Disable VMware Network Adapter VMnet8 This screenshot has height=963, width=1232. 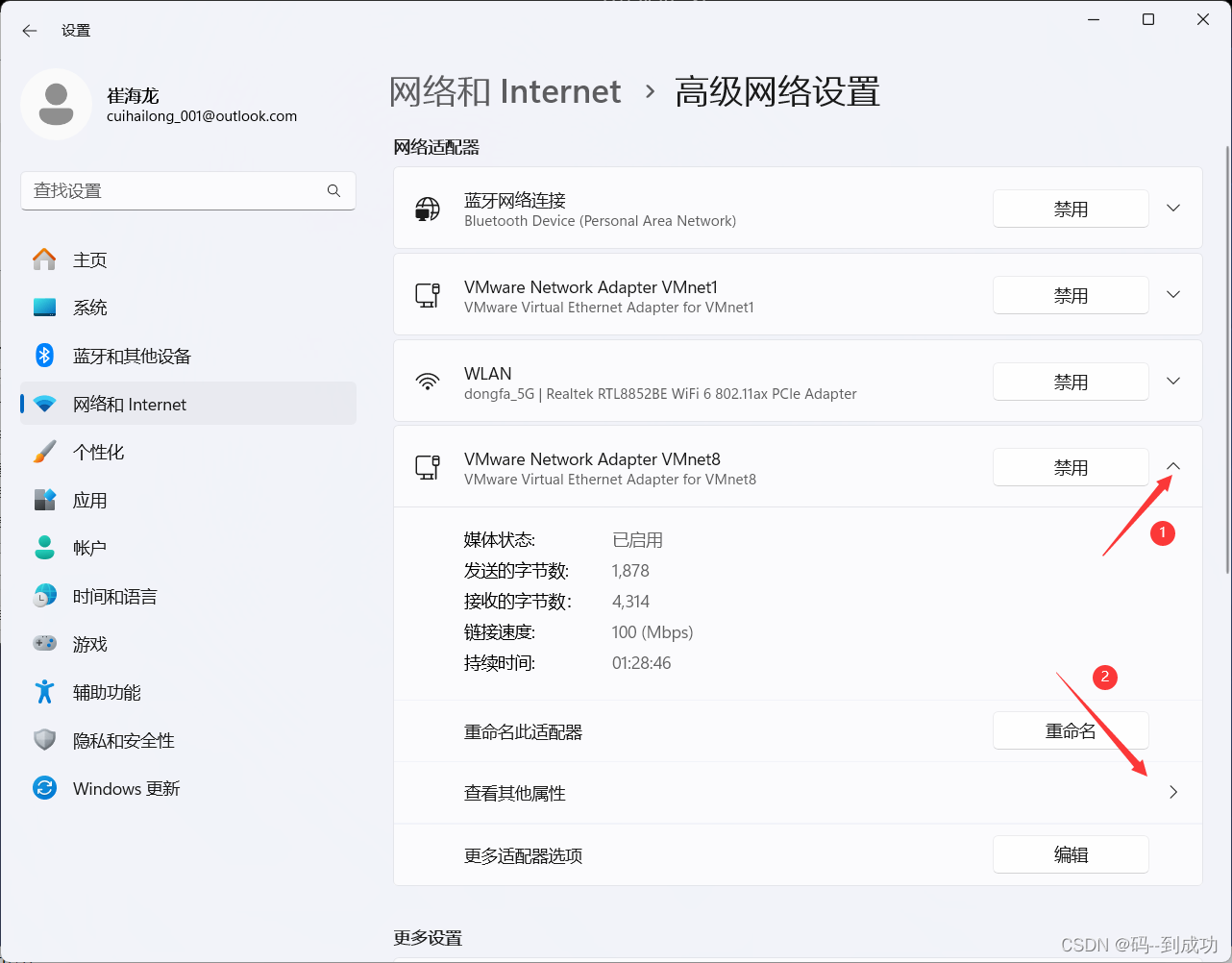click(x=1071, y=467)
